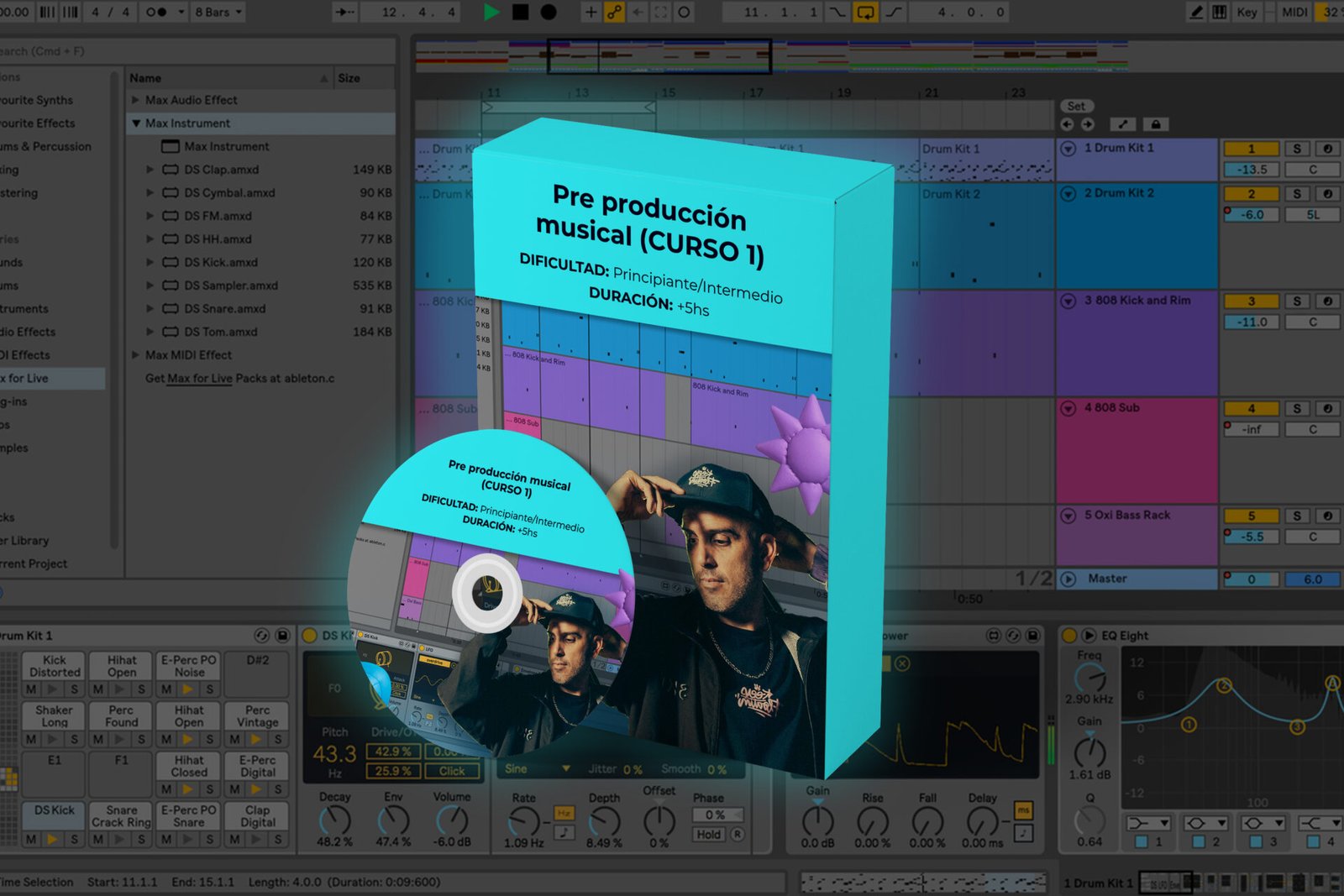This screenshot has height=896, width=1344.
Task: Click the Set locator button
Action: click(x=1076, y=106)
